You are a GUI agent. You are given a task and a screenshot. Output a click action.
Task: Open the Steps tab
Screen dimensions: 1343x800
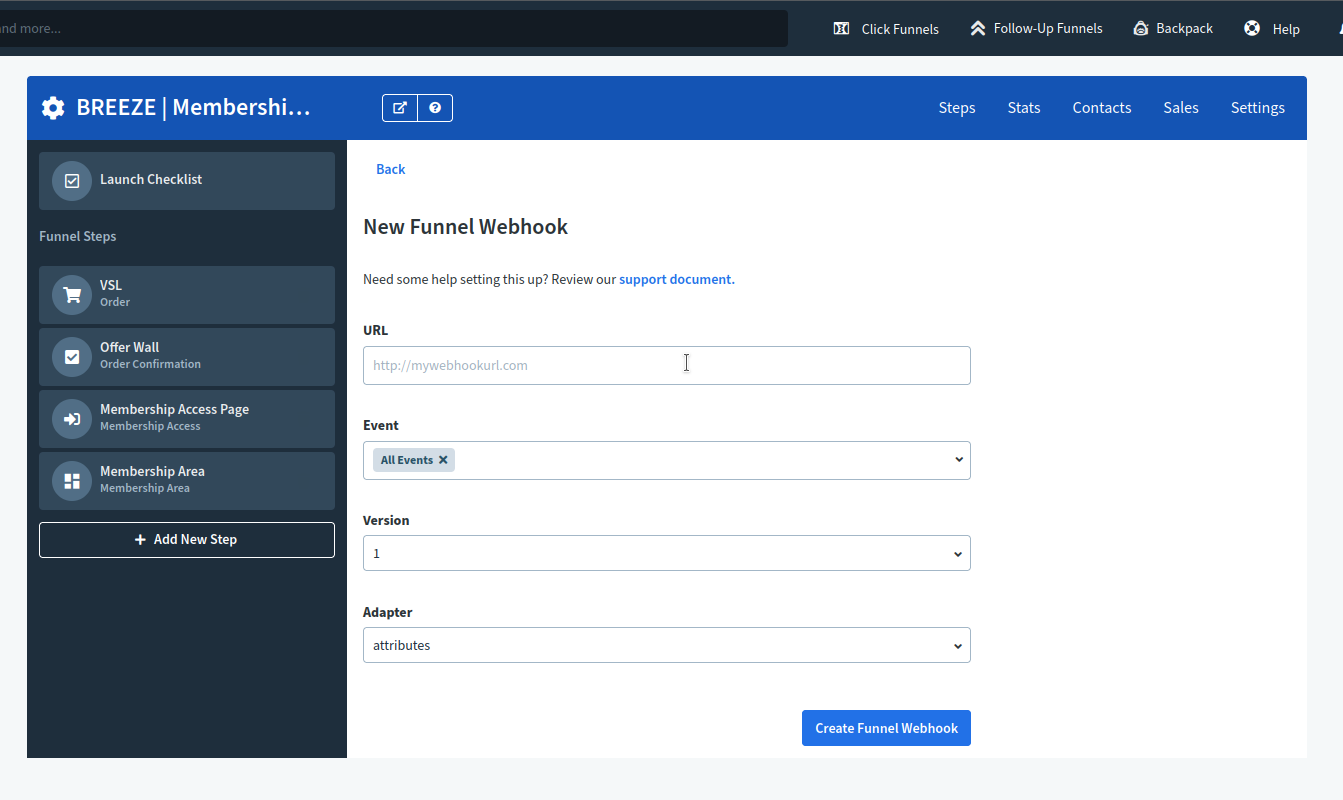click(x=957, y=108)
